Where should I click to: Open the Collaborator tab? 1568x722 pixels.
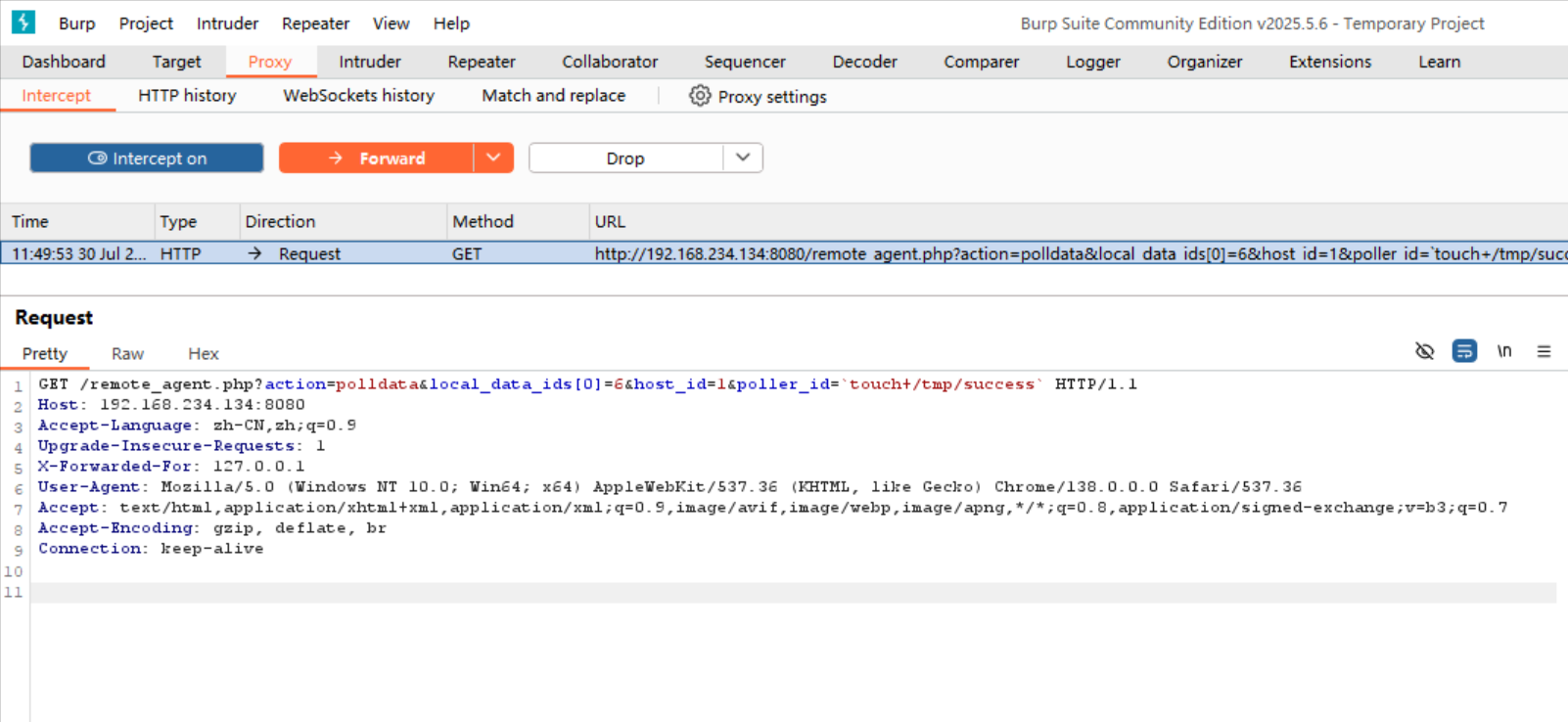pyautogui.click(x=610, y=62)
